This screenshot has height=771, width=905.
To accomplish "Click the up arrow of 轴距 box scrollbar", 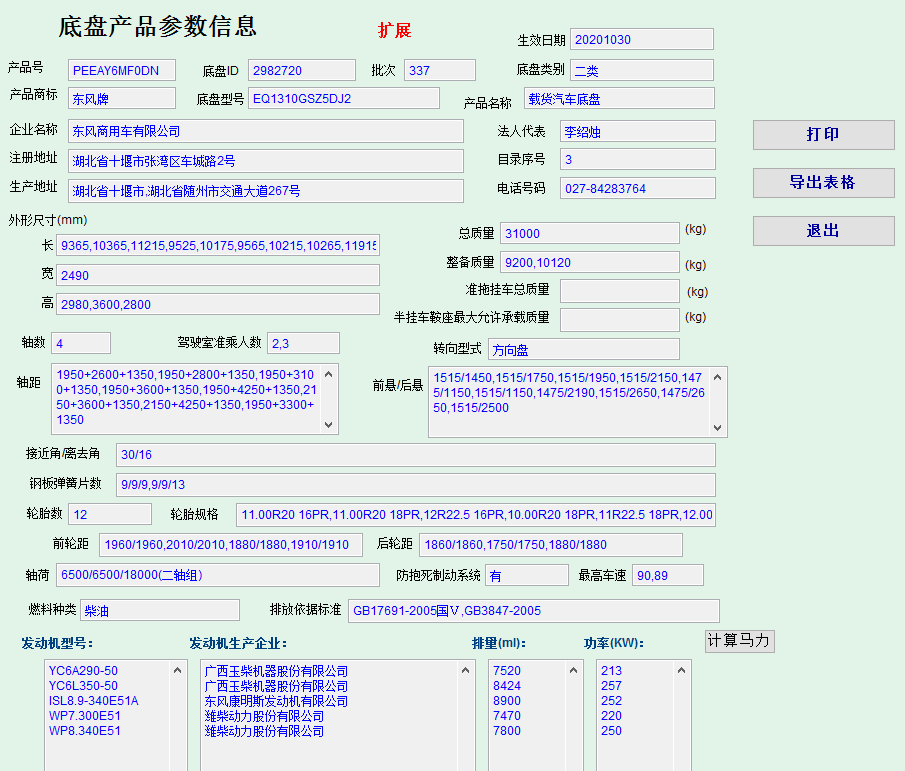I will (328, 374).
